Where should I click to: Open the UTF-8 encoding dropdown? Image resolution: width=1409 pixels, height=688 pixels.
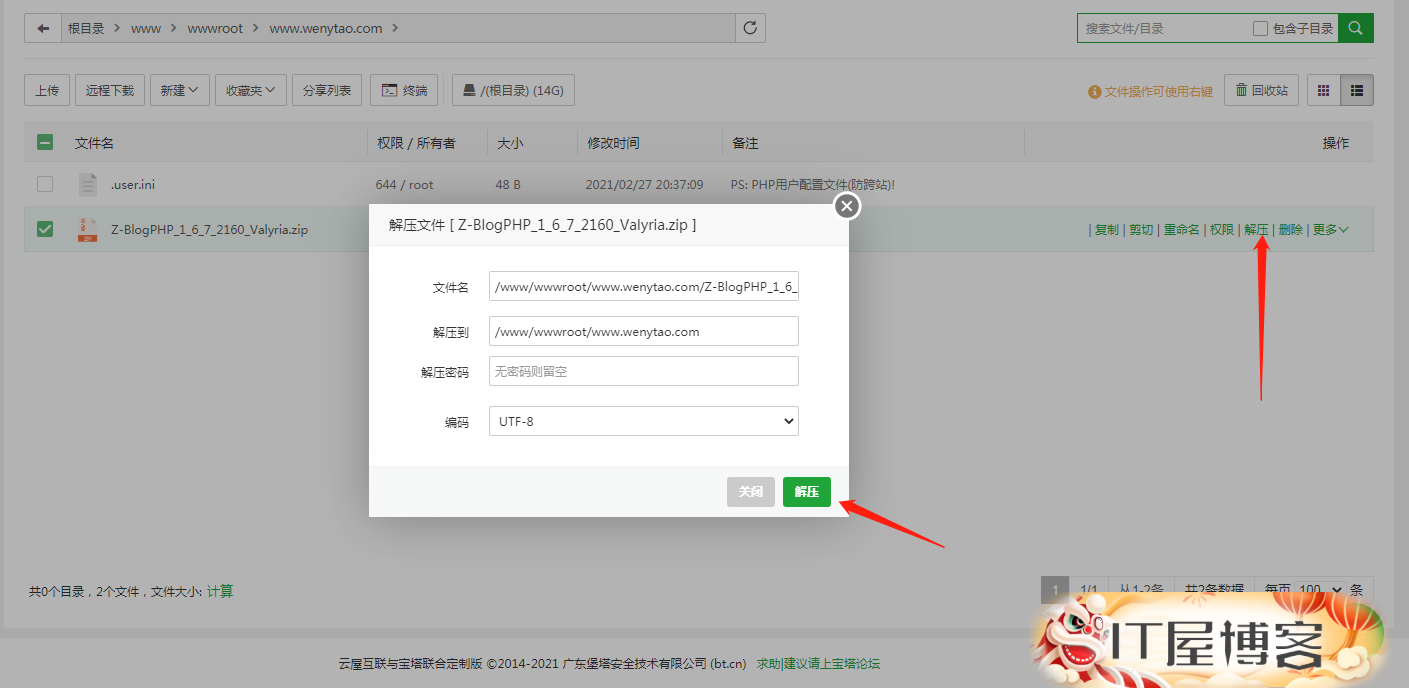[643, 421]
